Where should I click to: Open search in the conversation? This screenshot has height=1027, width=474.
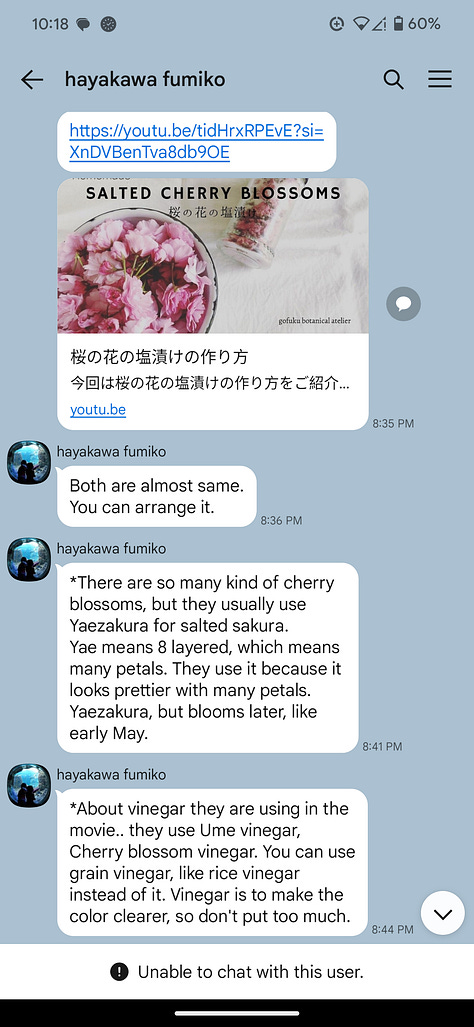(x=393, y=80)
